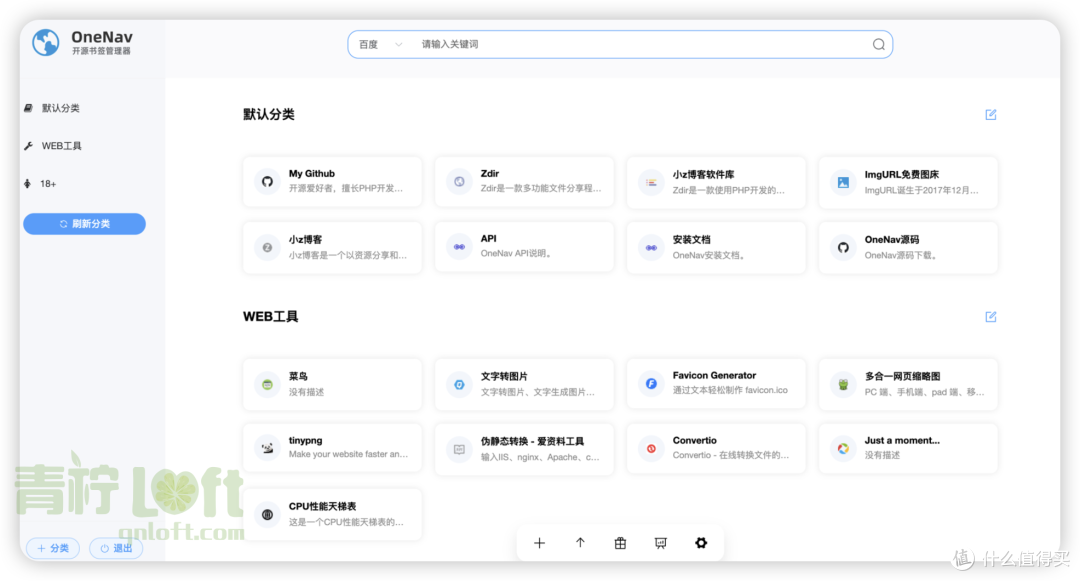Click the up arrow icon in bottom toolbar
1080x581 pixels.
(580, 543)
